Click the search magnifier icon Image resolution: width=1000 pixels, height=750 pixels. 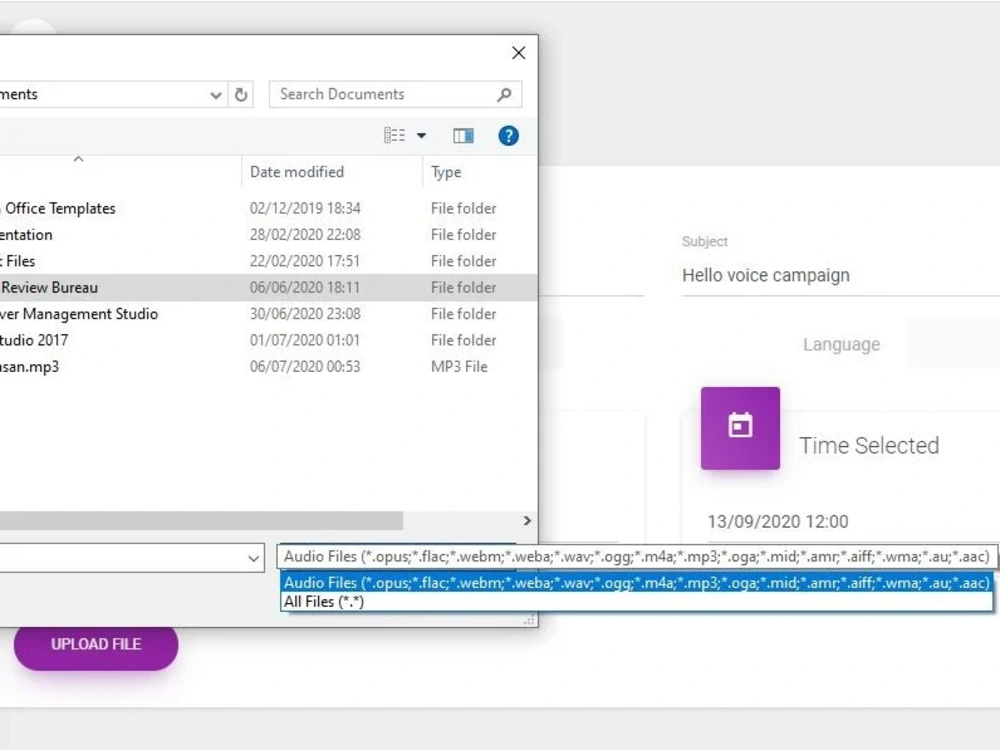(x=504, y=94)
